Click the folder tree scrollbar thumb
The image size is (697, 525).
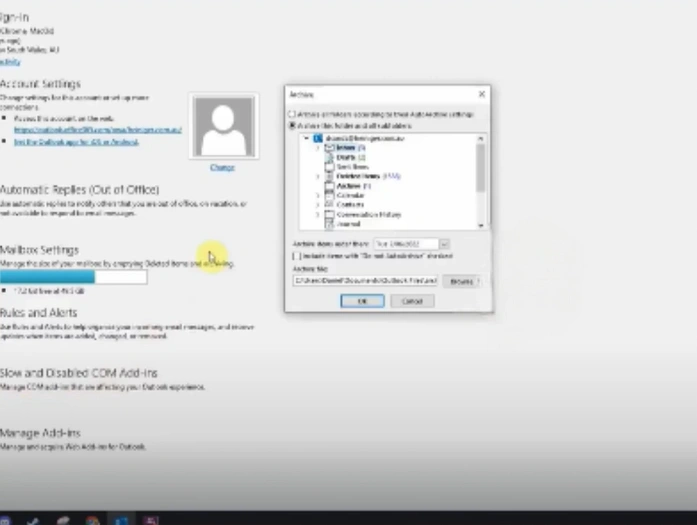[481, 168]
